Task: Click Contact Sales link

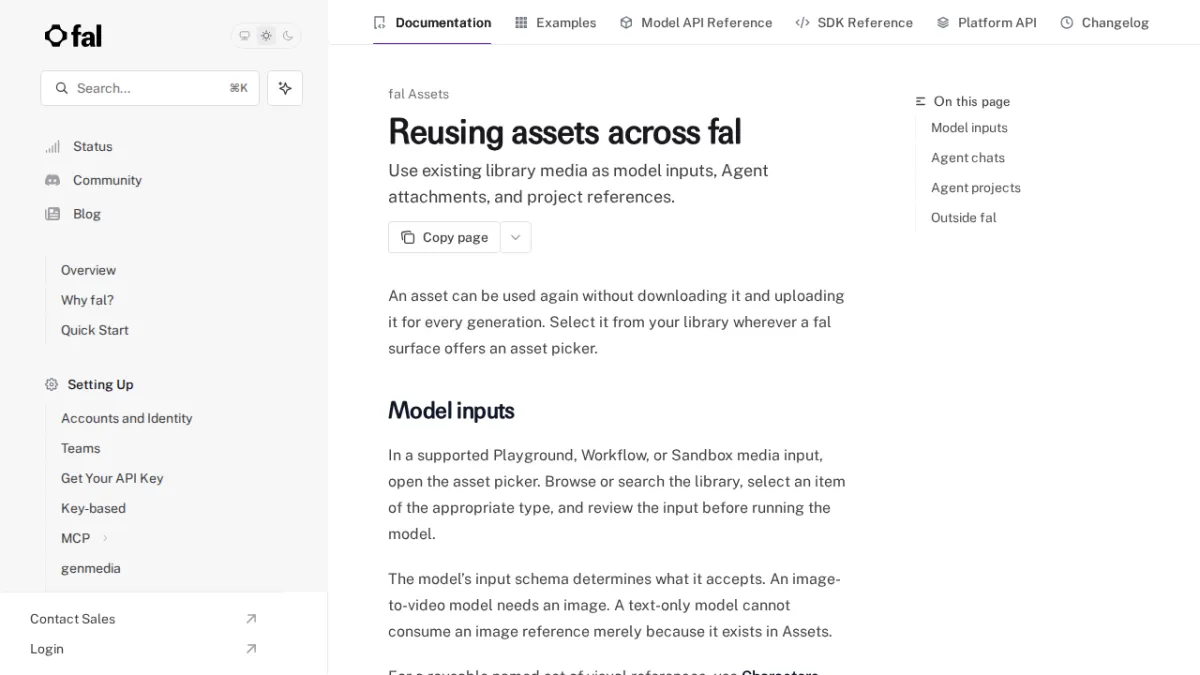Action: (x=73, y=619)
